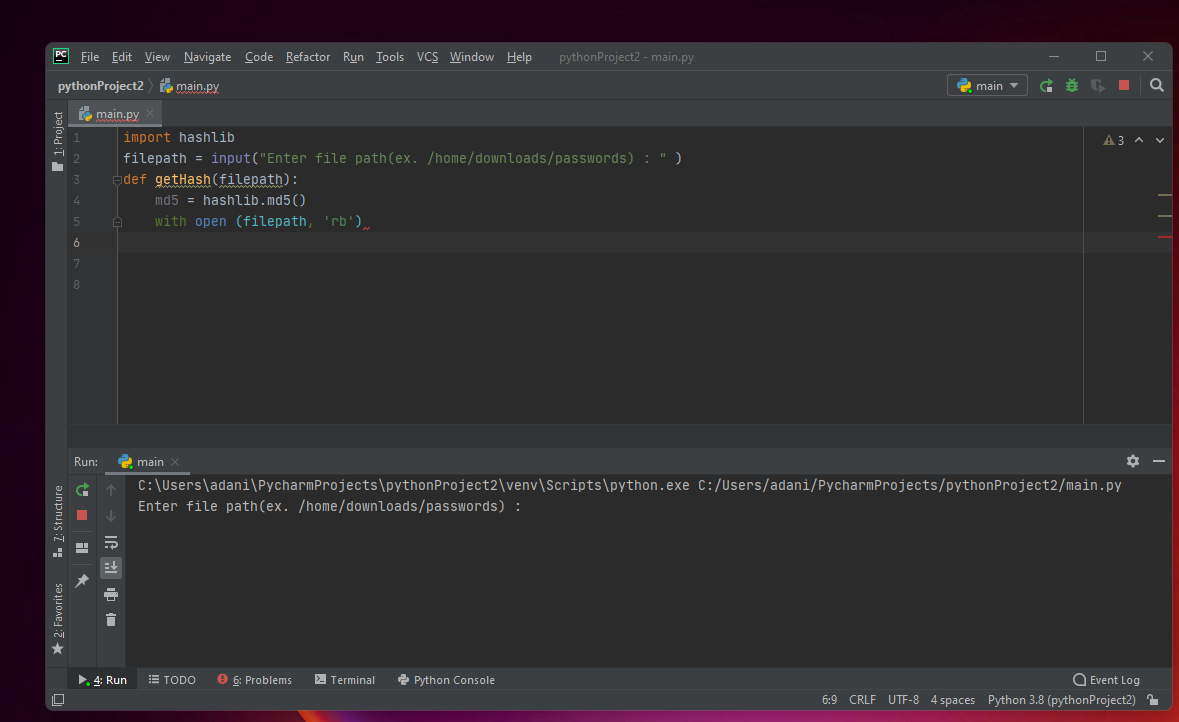The height and width of the screenshot is (722, 1179).
Task: Open the Run menu
Action: (353, 57)
